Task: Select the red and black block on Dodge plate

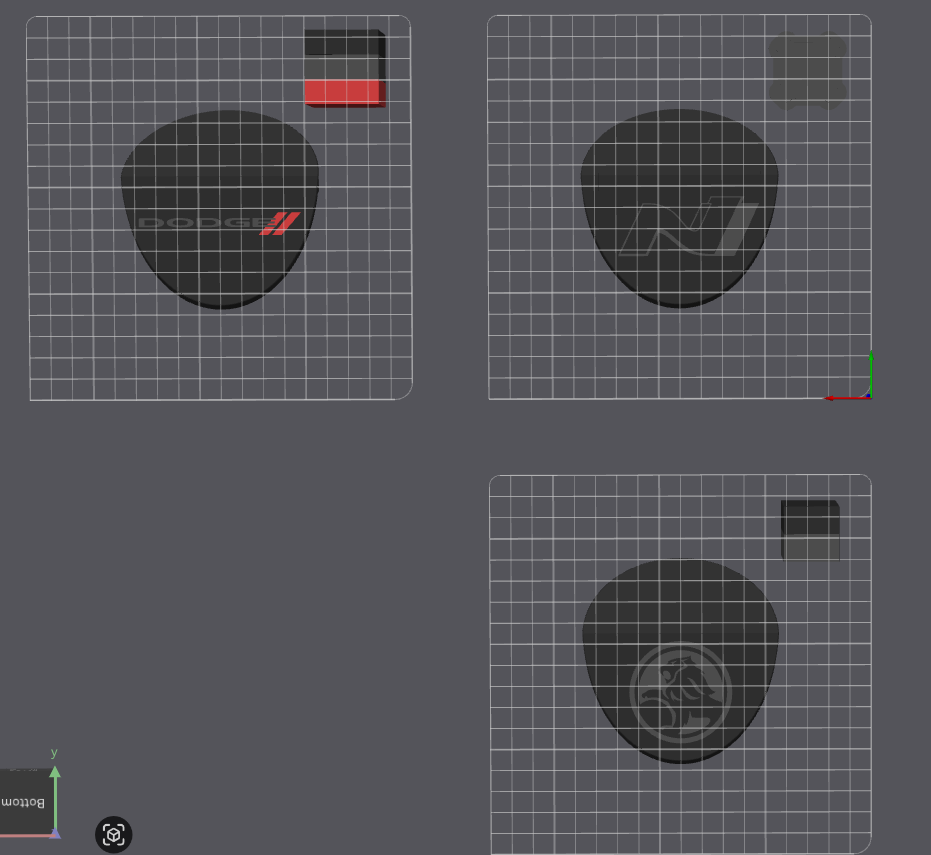Action: [345, 68]
